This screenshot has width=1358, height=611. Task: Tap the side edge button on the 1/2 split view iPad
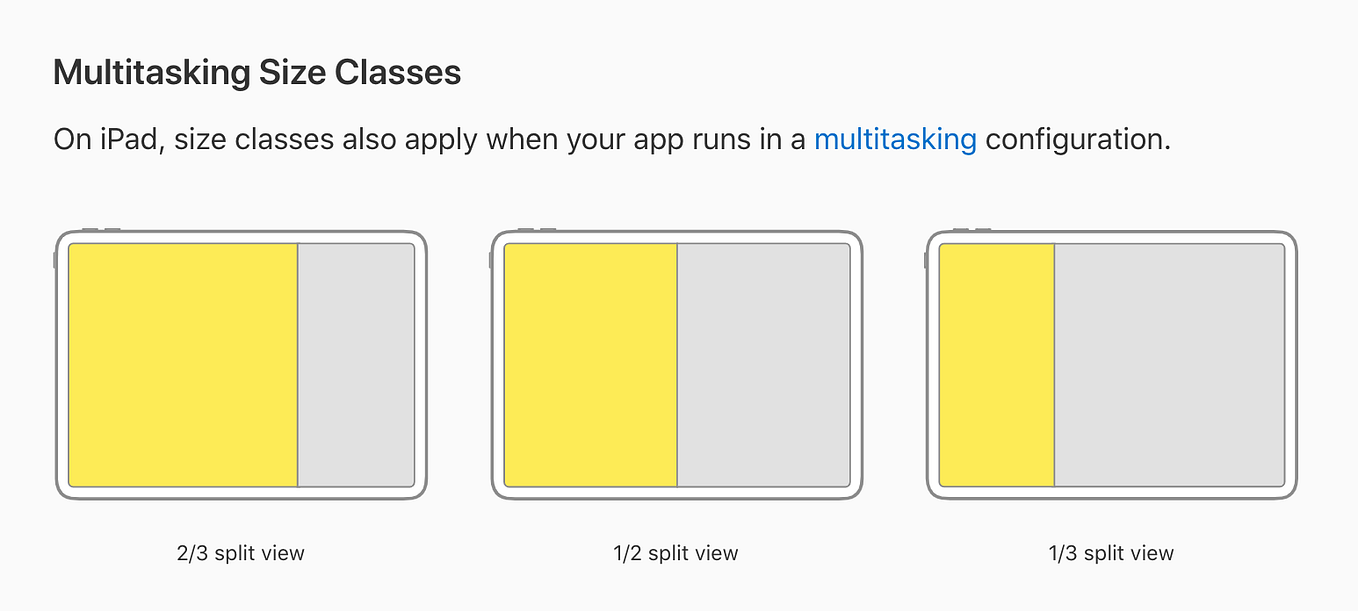click(x=490, y=260)
